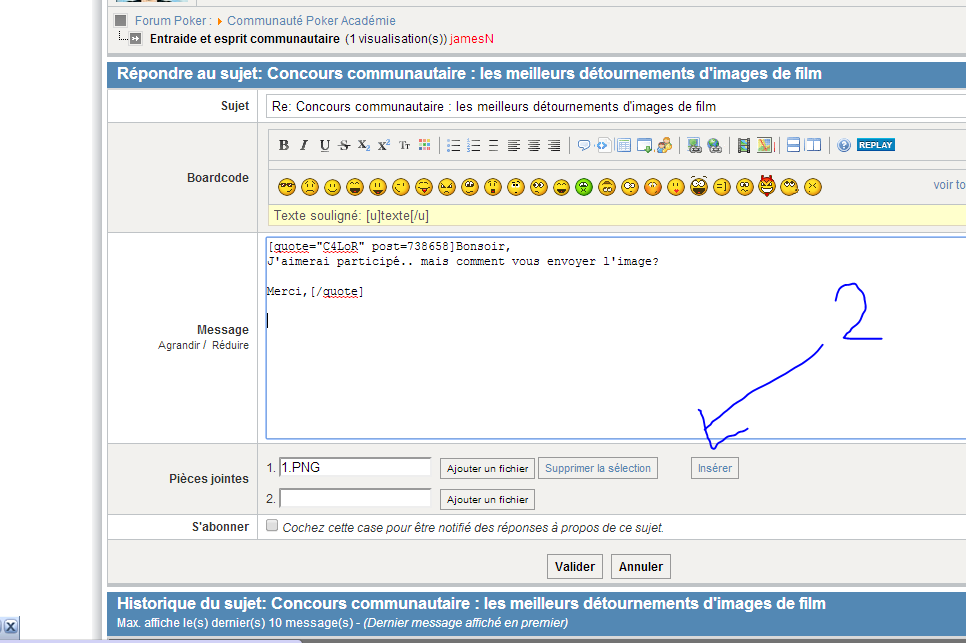966x643 pixels.
Task: Align text to the left
Action: (x=514, y=145)
